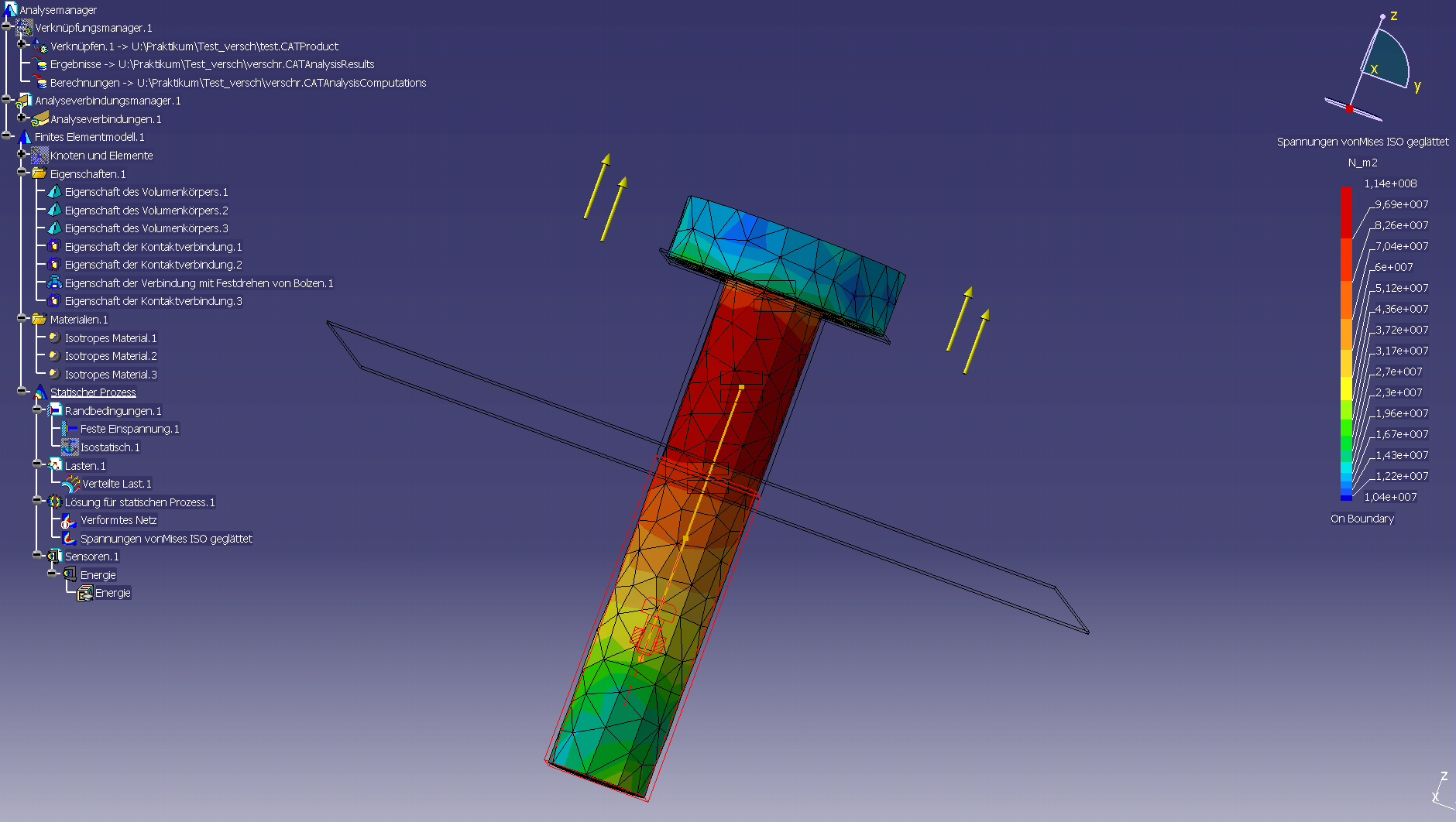Screen dimensions: 1456x822
Task: Collapse the Finites Elementmodell.1 branch
Action: 7,135
